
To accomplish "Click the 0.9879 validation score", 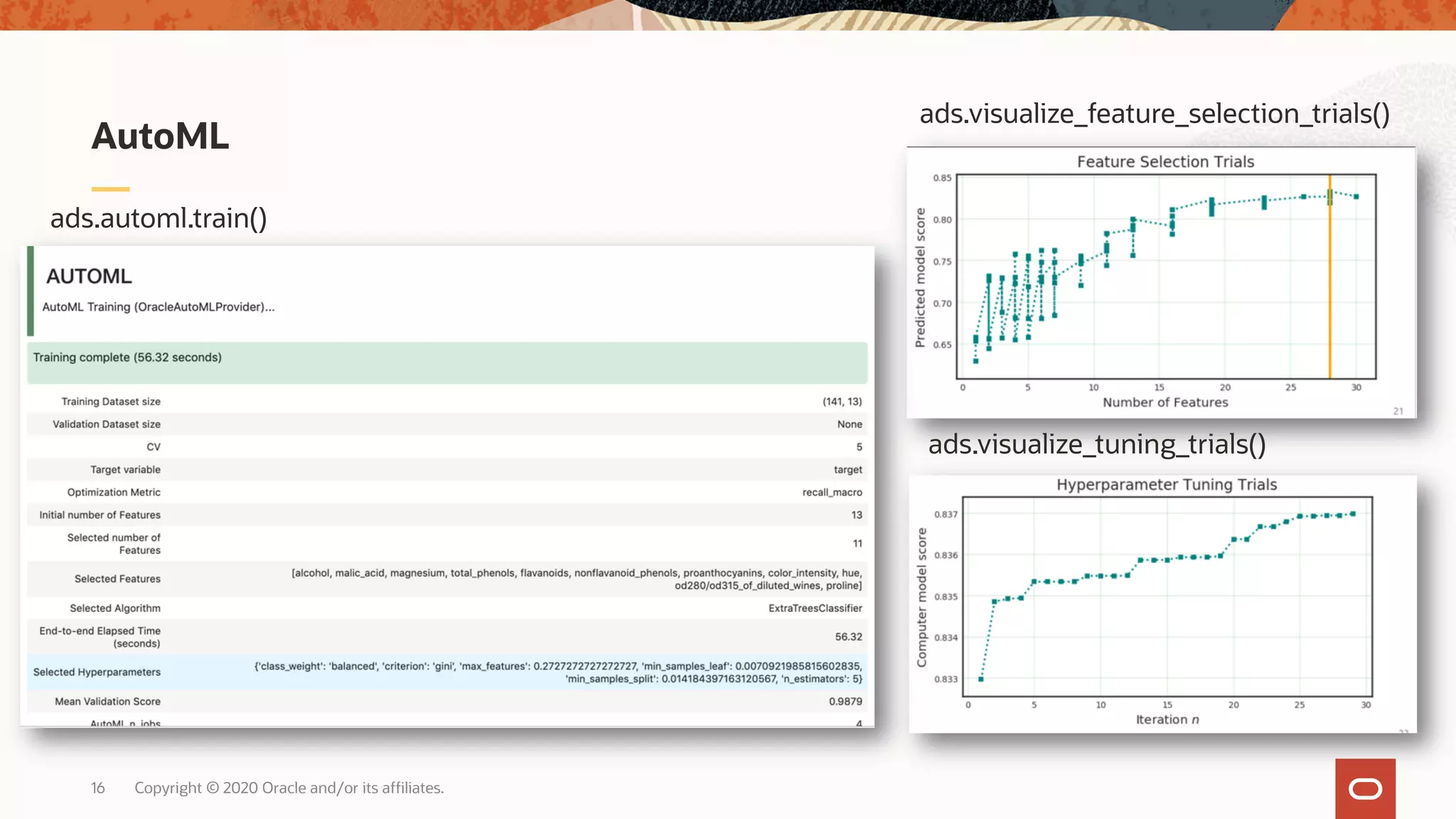I will [845, 702].
